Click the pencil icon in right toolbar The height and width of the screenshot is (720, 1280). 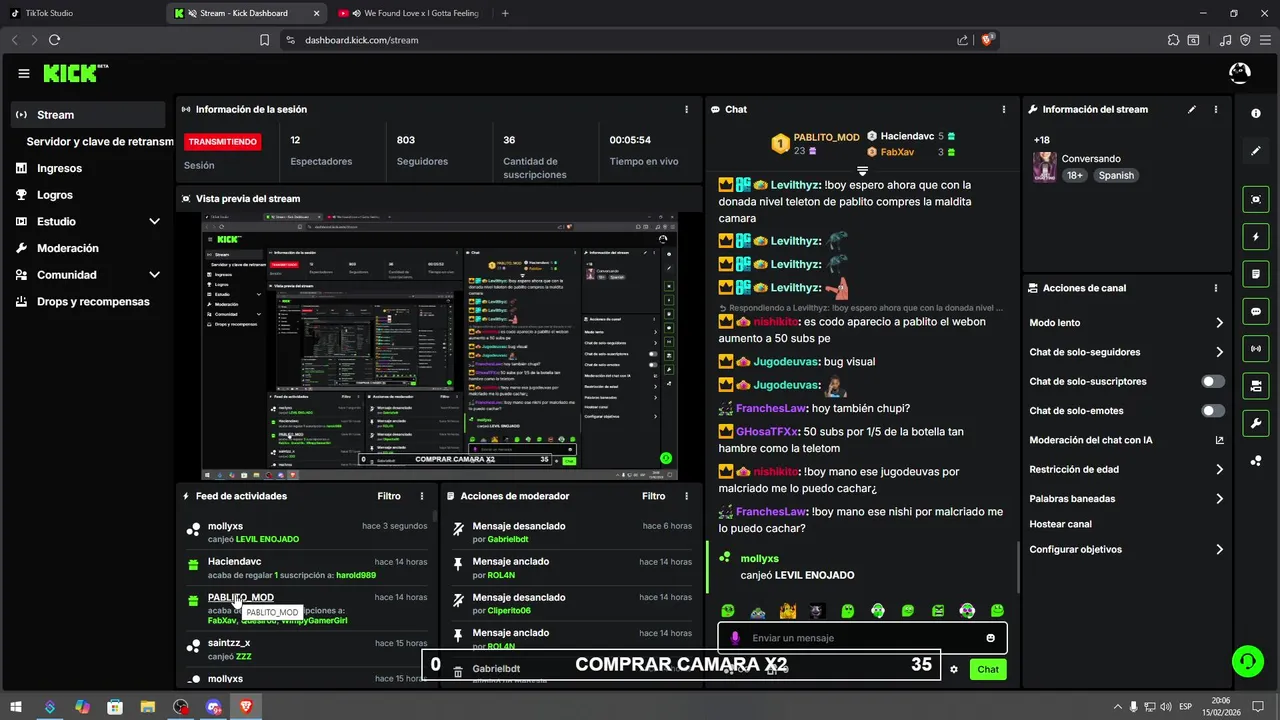click(x=1256, y=151)
